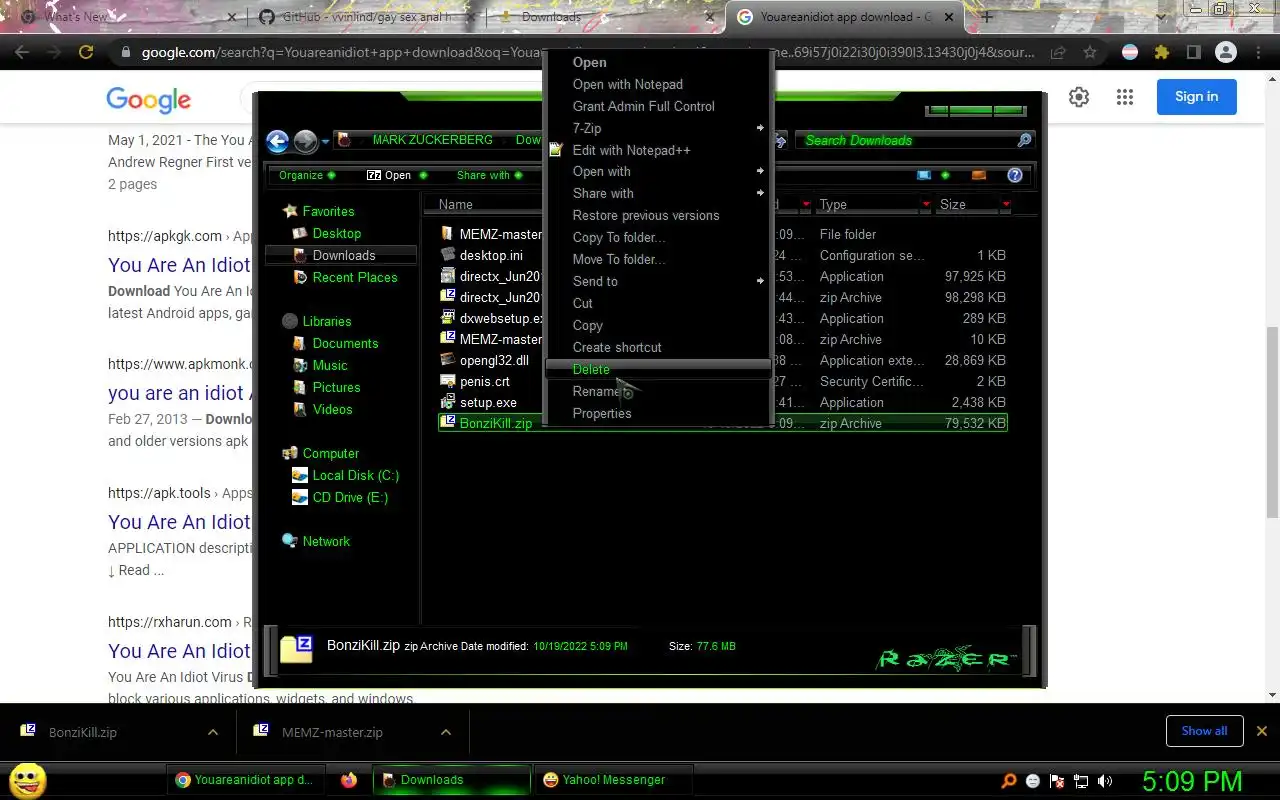Open Google search settings gear icon
1280x800 pixels.
point(1079,97)
